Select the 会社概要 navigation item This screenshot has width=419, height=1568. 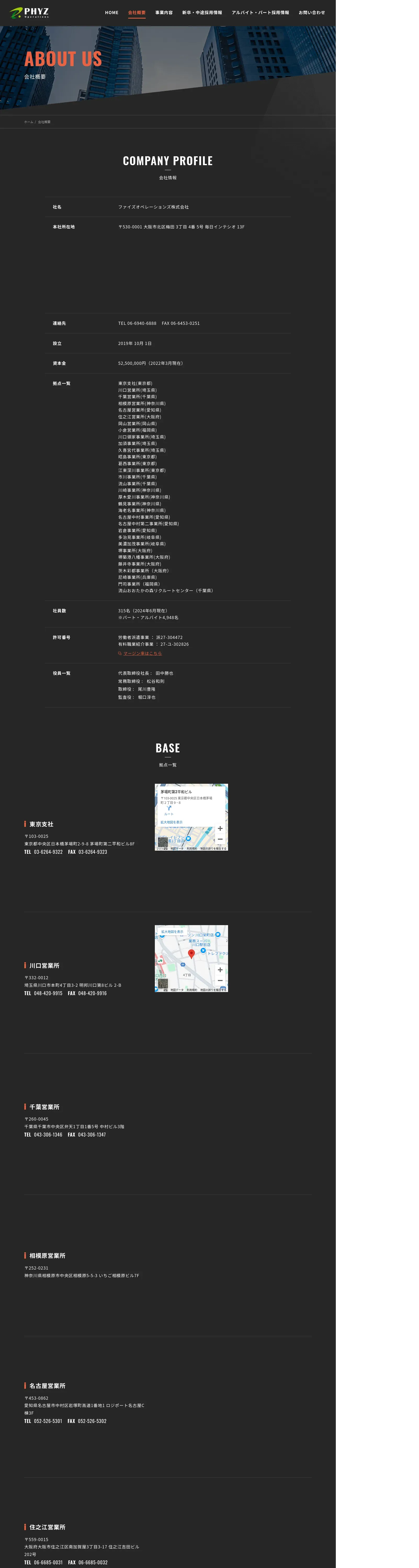coord(137,13)
